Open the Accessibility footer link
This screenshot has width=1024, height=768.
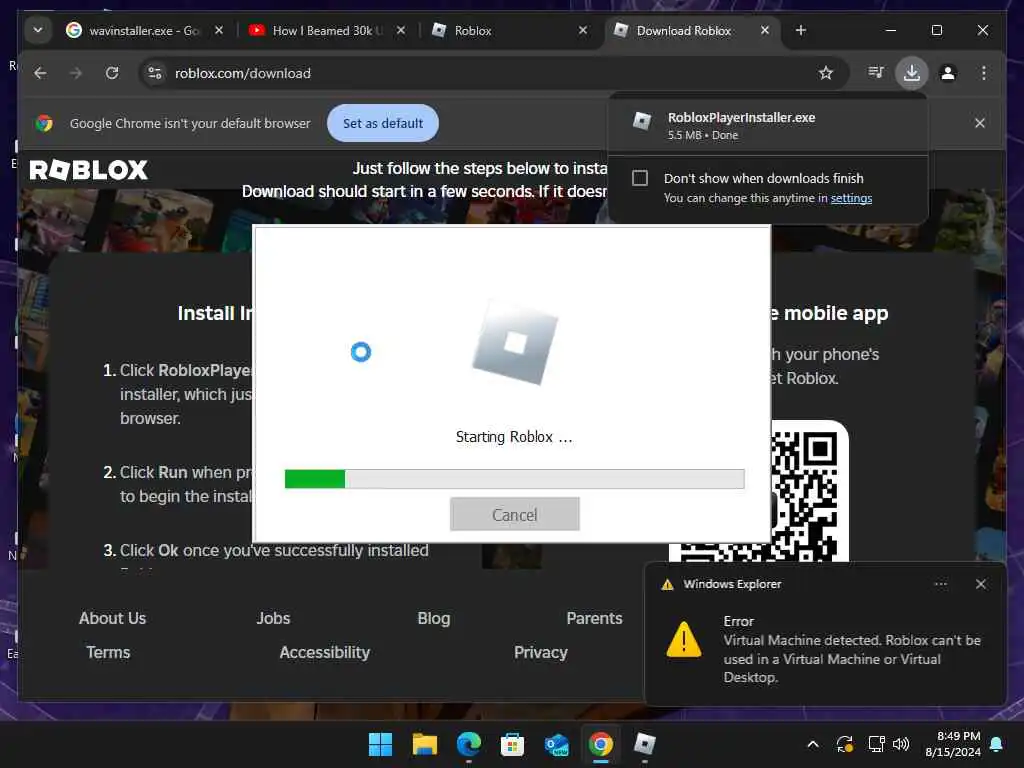pyautogui.click(x=325, y=652)
